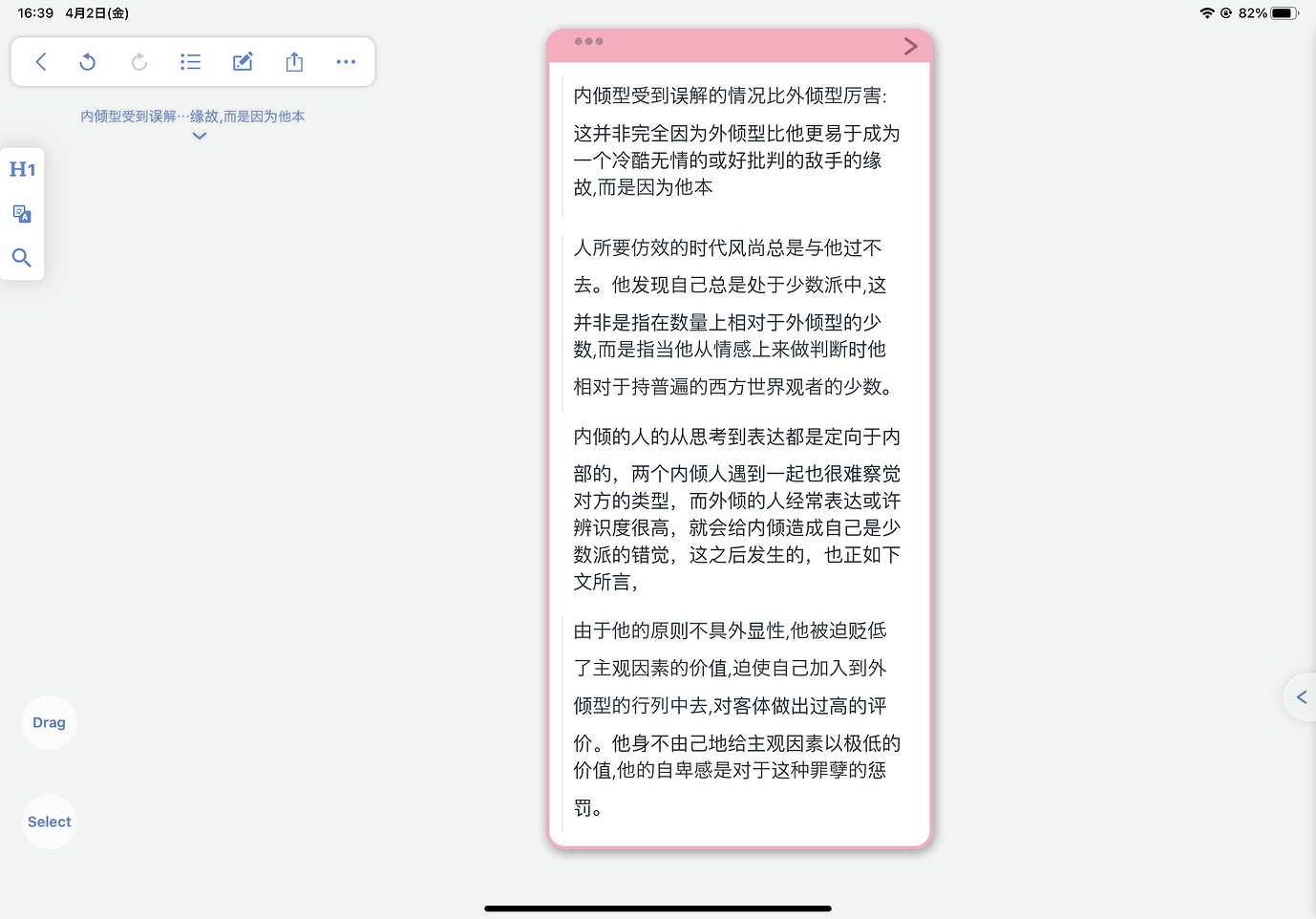This screenshot has height=919, width=1316.
Task: Select text '由于他的原则不具外显性,他被迫贬低'
Action: (730, 630)
